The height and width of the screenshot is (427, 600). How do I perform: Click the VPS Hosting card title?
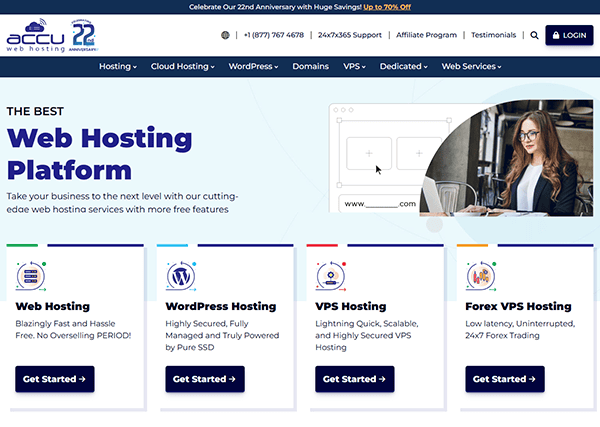pos(351,306)
